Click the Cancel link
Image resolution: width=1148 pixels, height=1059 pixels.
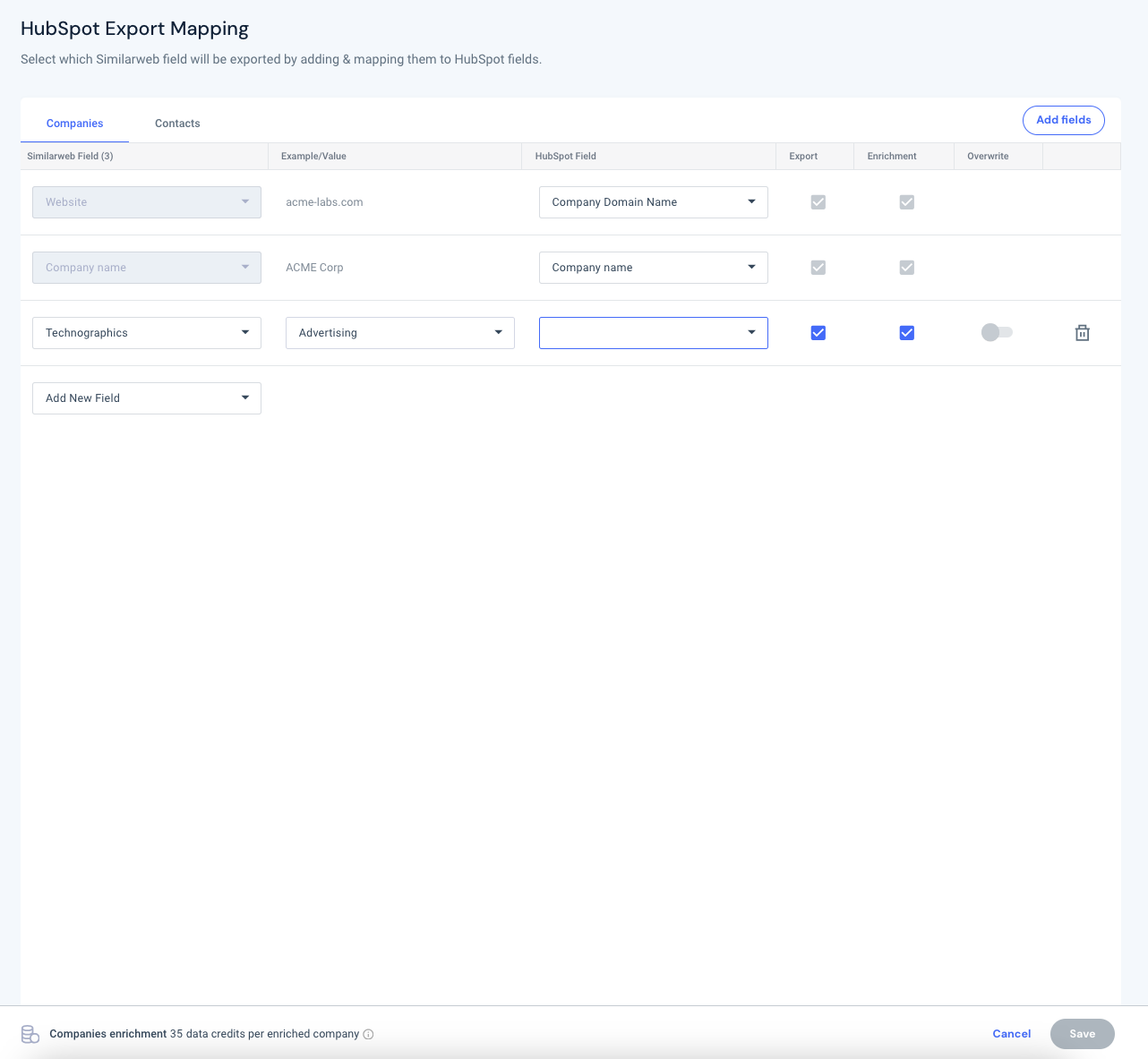pos(1012,1034)
